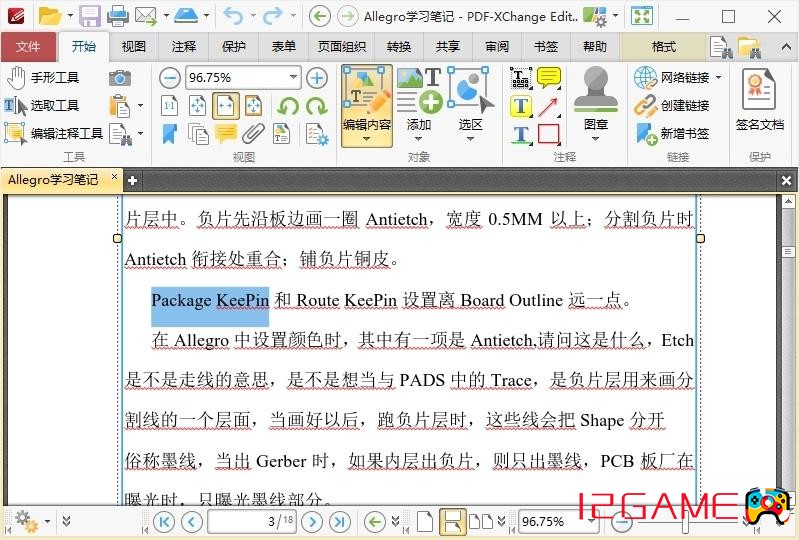Rotate view counterclockwise with green arrow

coord(288,106)
